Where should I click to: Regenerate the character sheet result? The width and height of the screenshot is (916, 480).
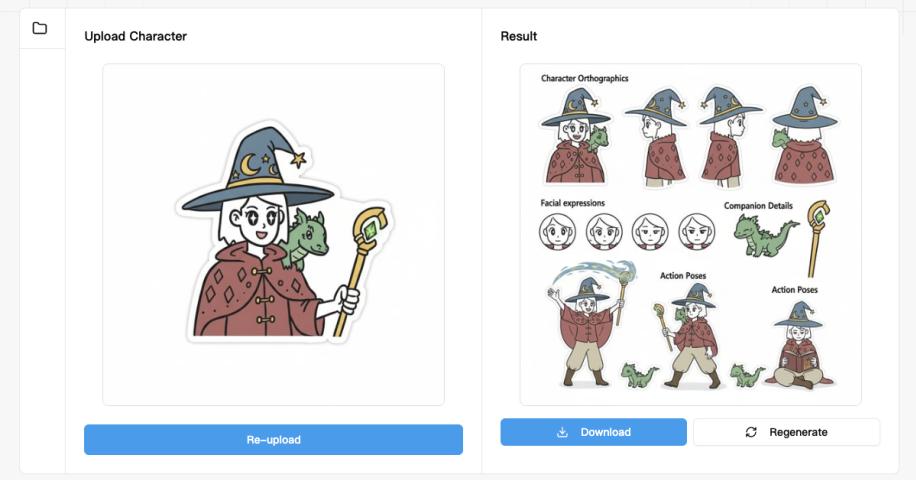pos(786,432)
